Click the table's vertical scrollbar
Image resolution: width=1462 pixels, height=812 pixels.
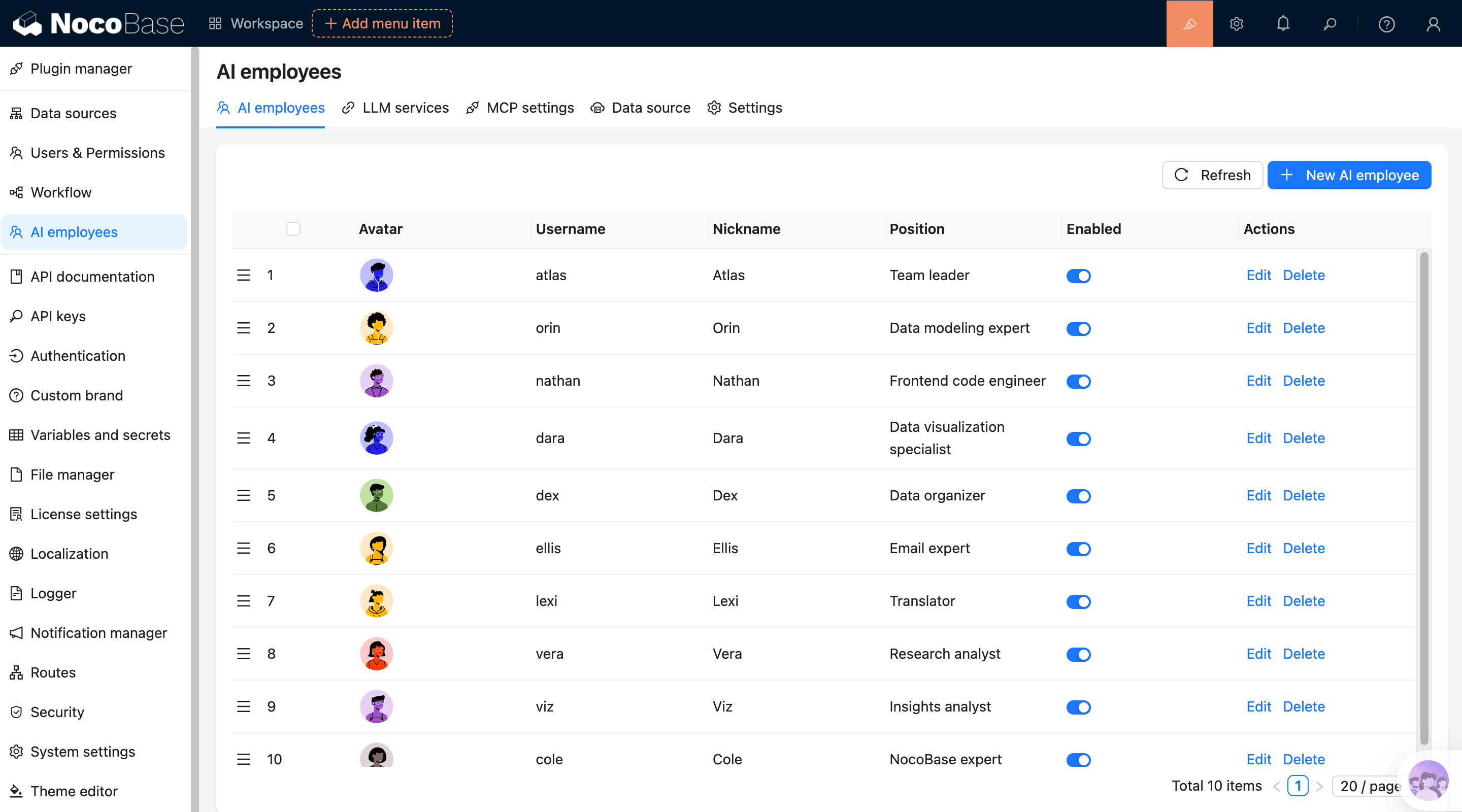click(1423, 499)
